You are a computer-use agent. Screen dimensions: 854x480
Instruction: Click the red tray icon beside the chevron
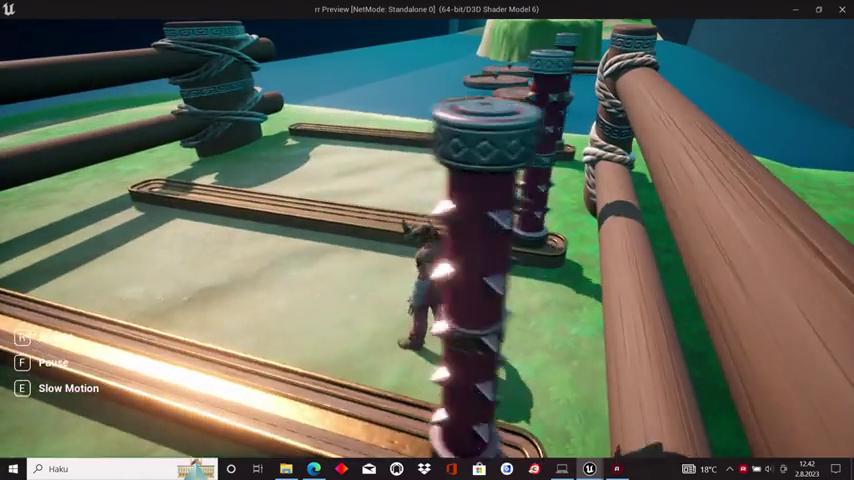point(743,469)
